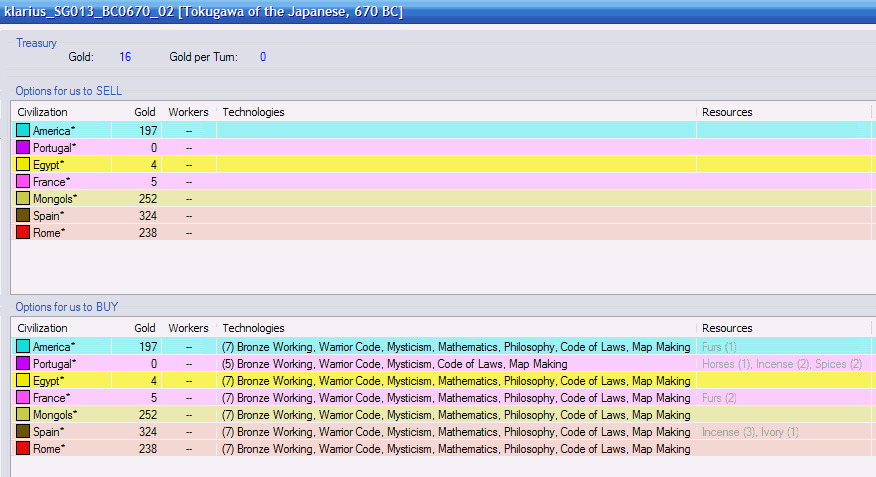Click Portugal's Horses, Incense, Spices resources
The height and width of the screenshot is (477, 876).
(782, 364)
